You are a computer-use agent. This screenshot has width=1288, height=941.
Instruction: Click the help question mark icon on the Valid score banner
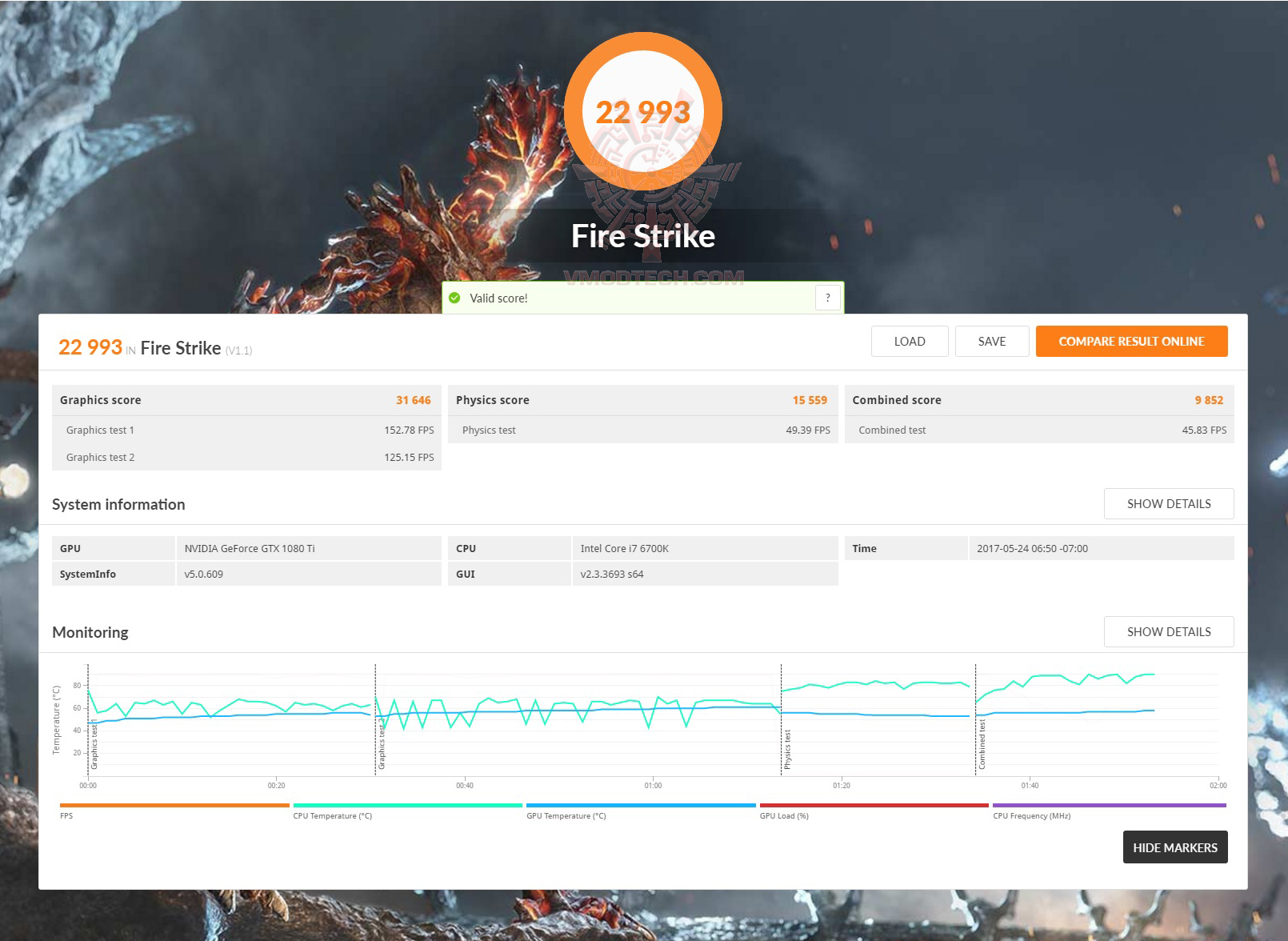click(828, 297)
